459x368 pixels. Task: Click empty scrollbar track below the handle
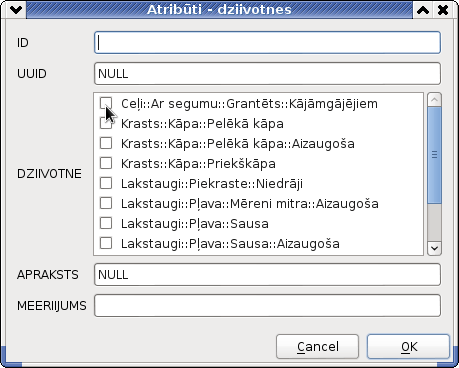click(x=434, y=222)
